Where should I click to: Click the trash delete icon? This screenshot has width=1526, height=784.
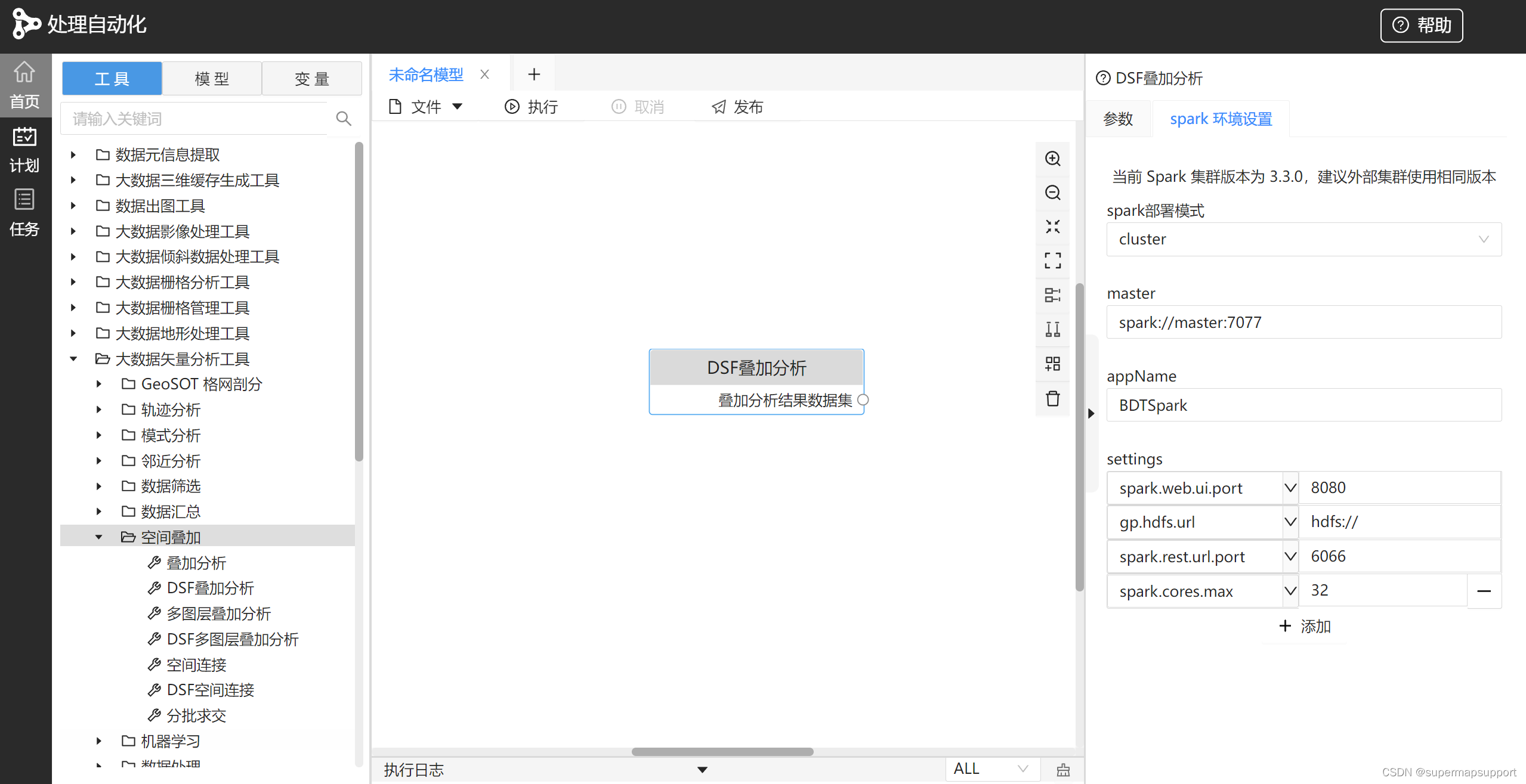[1052, 398]
